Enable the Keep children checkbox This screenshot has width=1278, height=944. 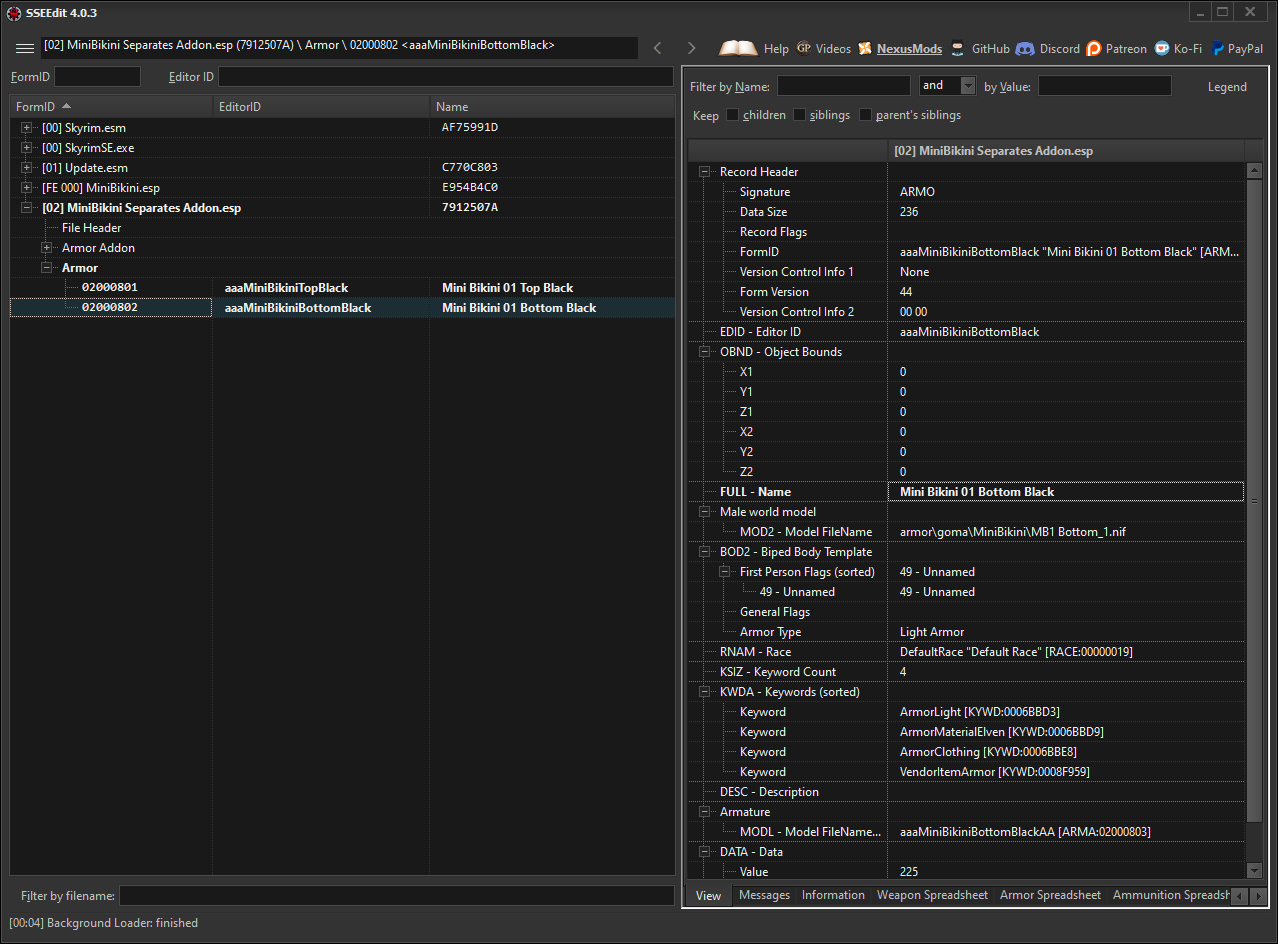pos(733,115)
